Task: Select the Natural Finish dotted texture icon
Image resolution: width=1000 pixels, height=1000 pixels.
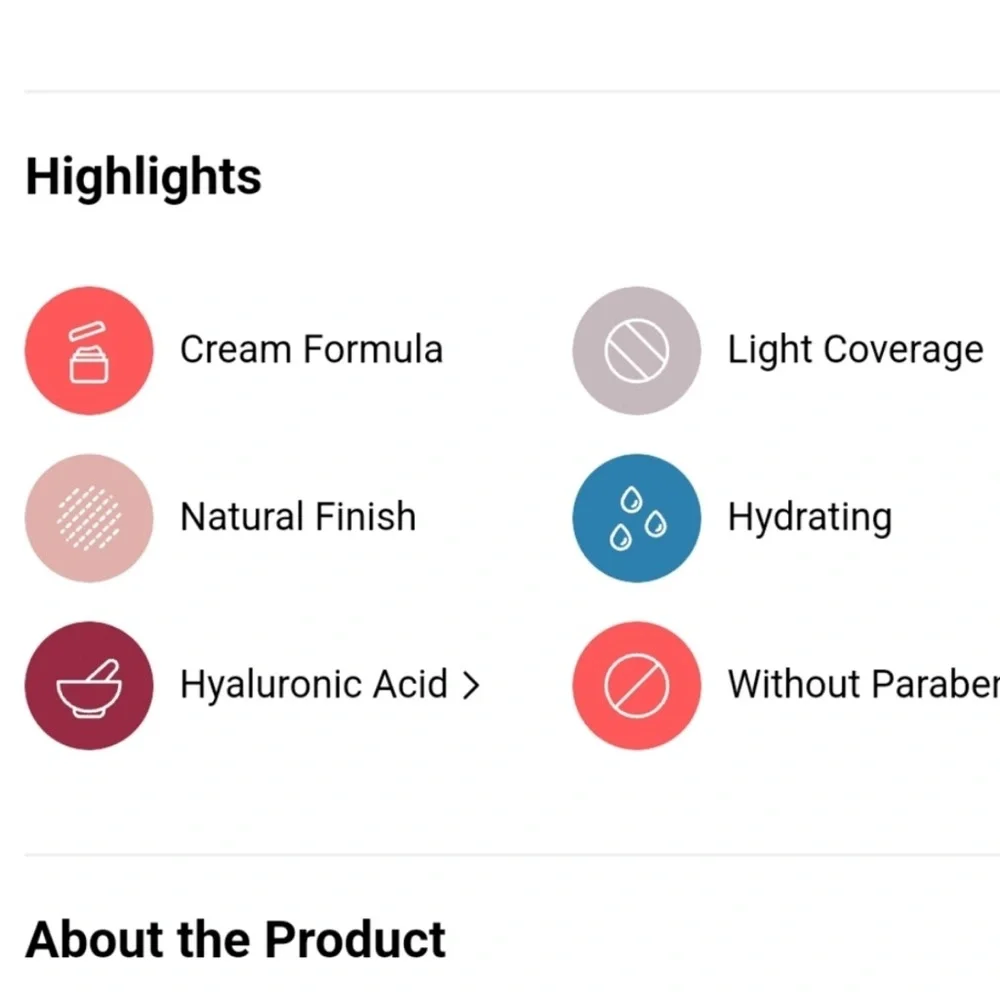Action: click(x=88, y=518)
